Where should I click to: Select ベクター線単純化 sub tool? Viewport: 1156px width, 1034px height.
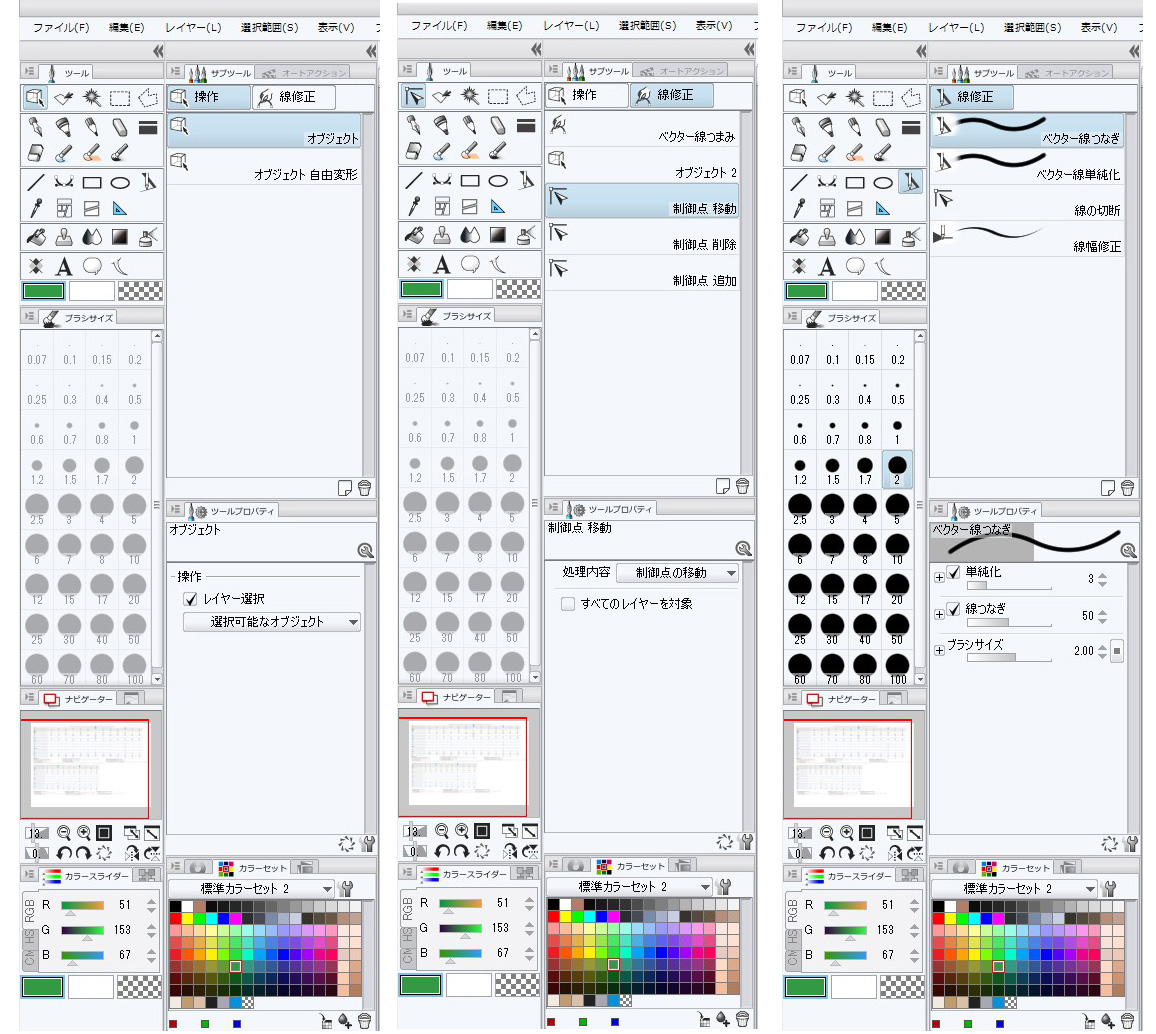[x=1028, y=166]
